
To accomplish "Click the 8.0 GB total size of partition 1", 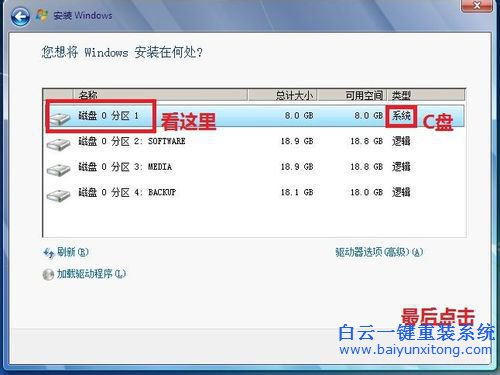I will click(299, 116).
